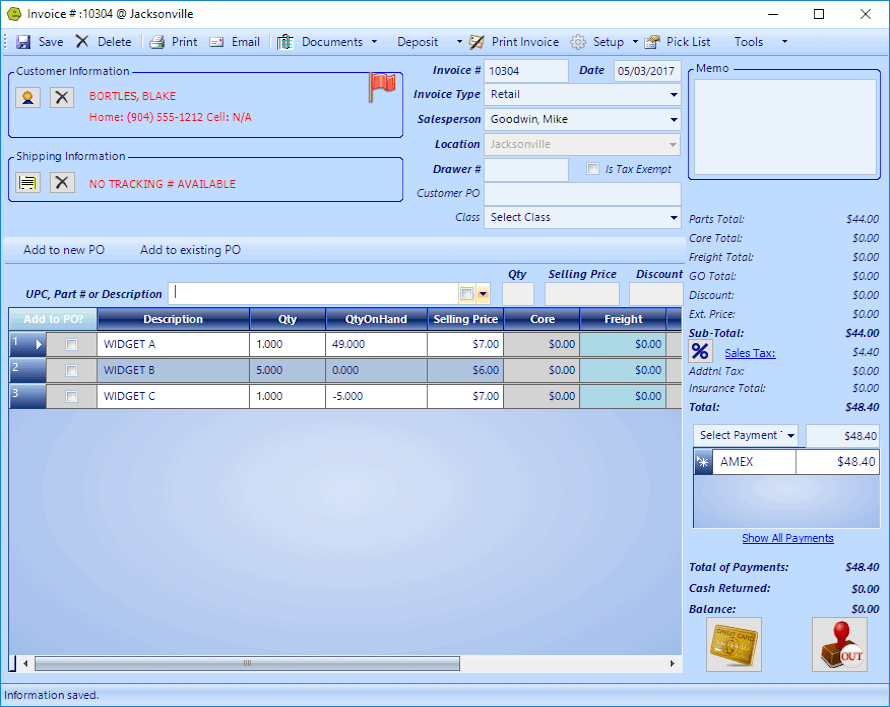This screenshot has width=890, height=707.
Task: Enable the Is Tax Exempt checkbox
Action: tap(593, 169)
